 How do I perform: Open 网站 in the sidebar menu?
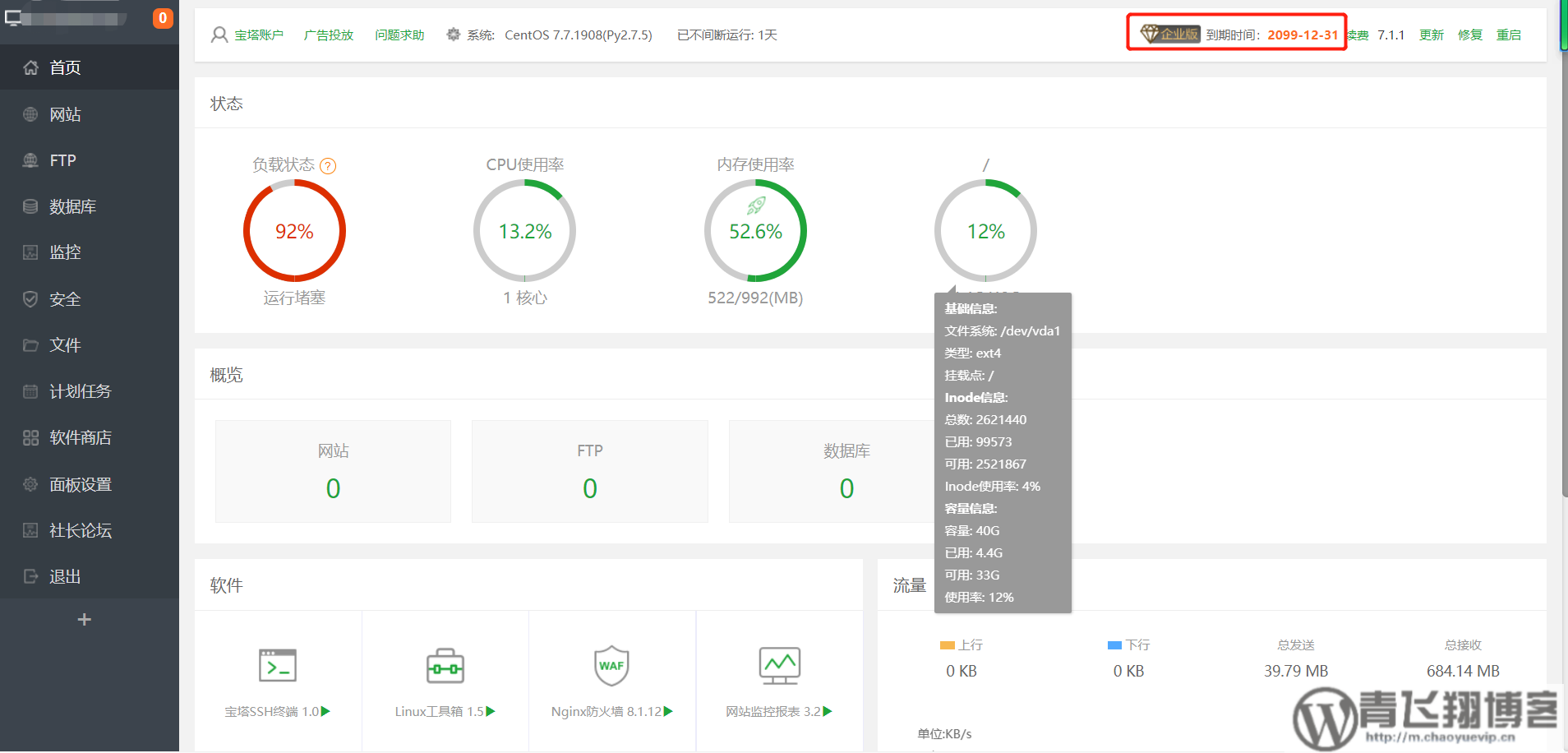65,114
